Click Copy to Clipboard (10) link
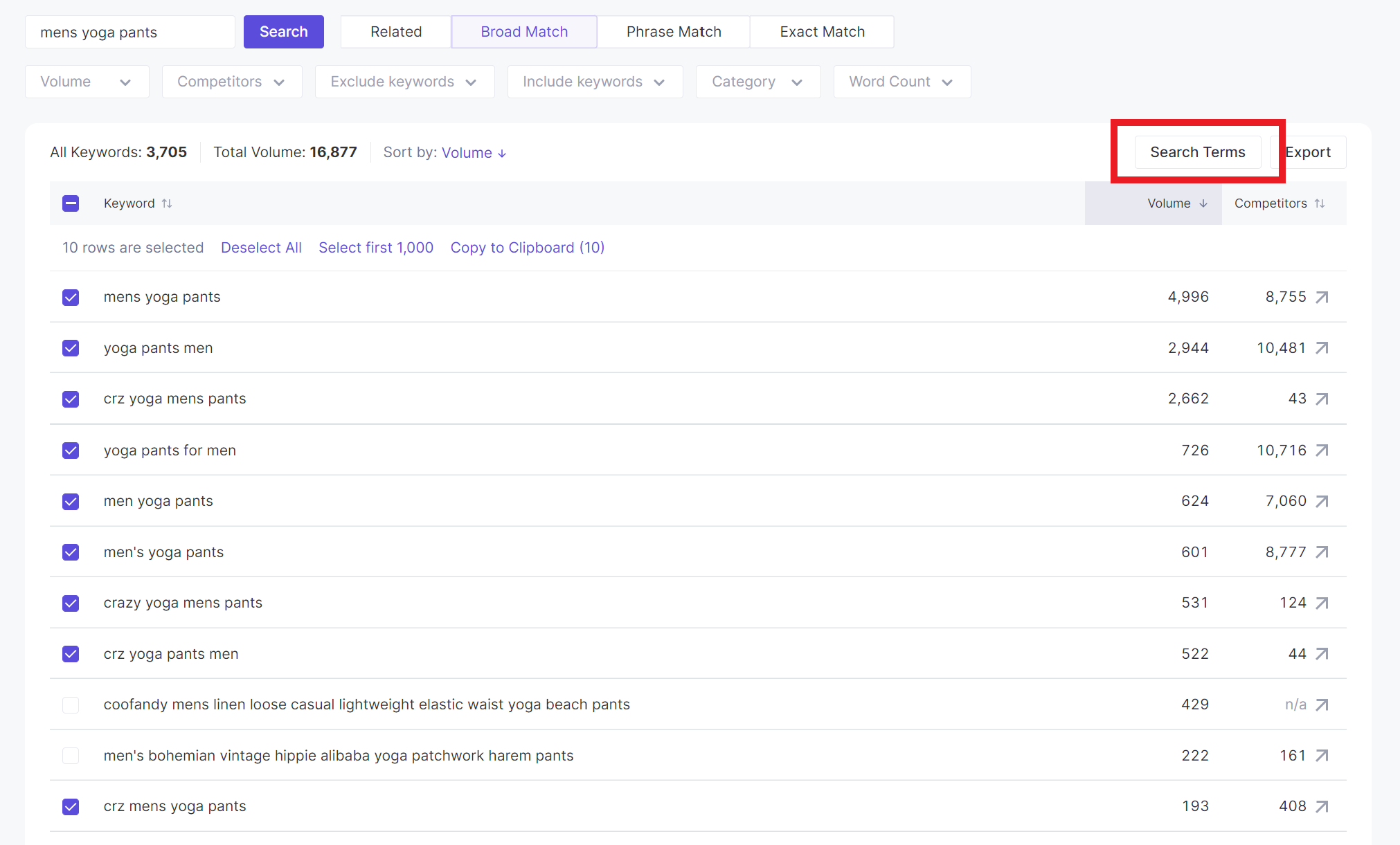 point(527,248)
